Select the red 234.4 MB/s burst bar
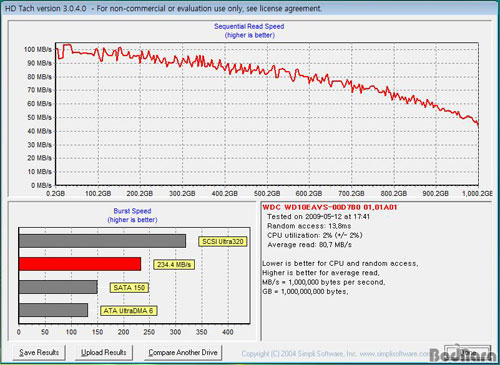This screenshot has height=365, width=500. coord(80,264)
